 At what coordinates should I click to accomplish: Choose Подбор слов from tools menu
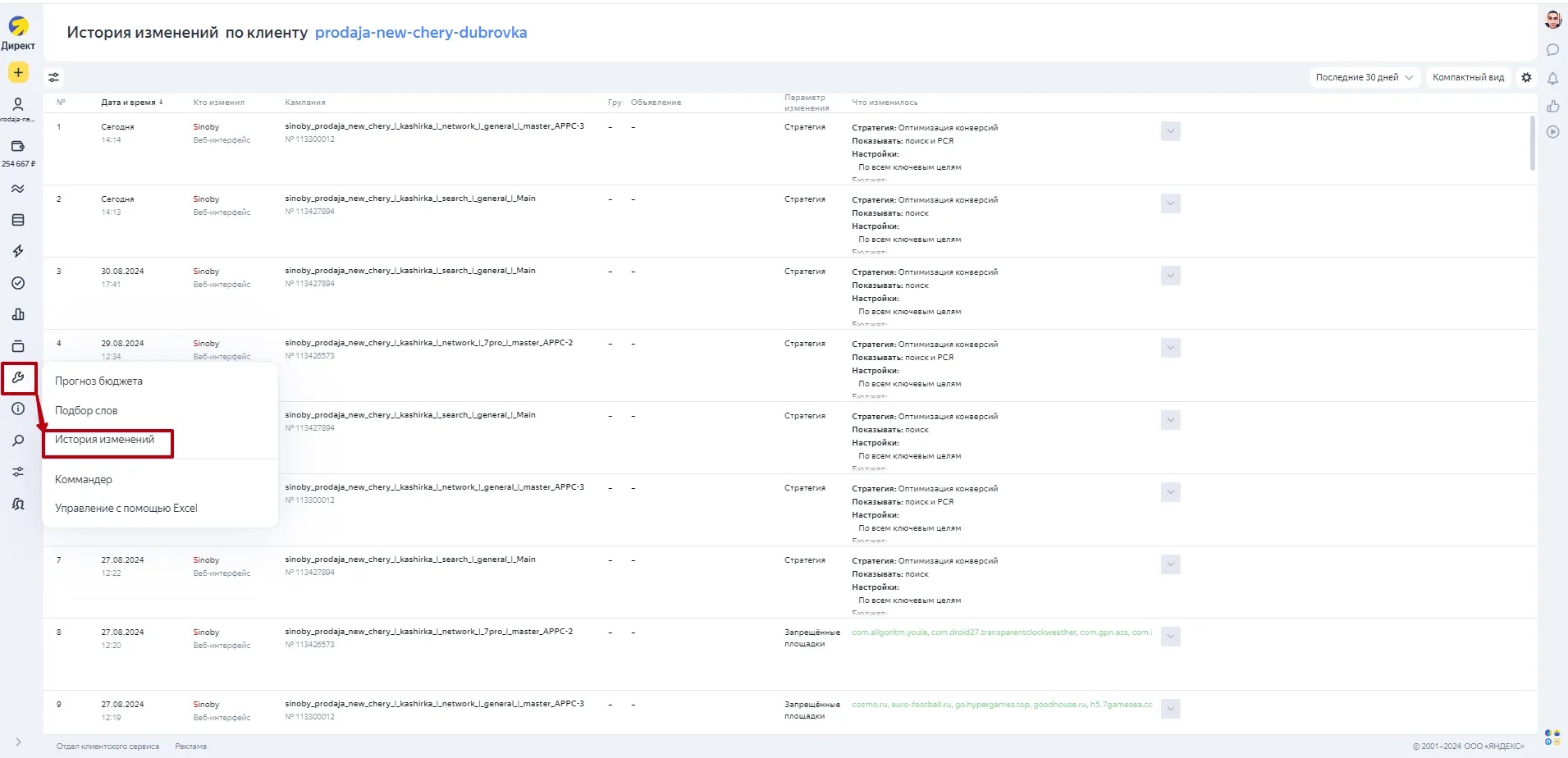coord(86,411)
